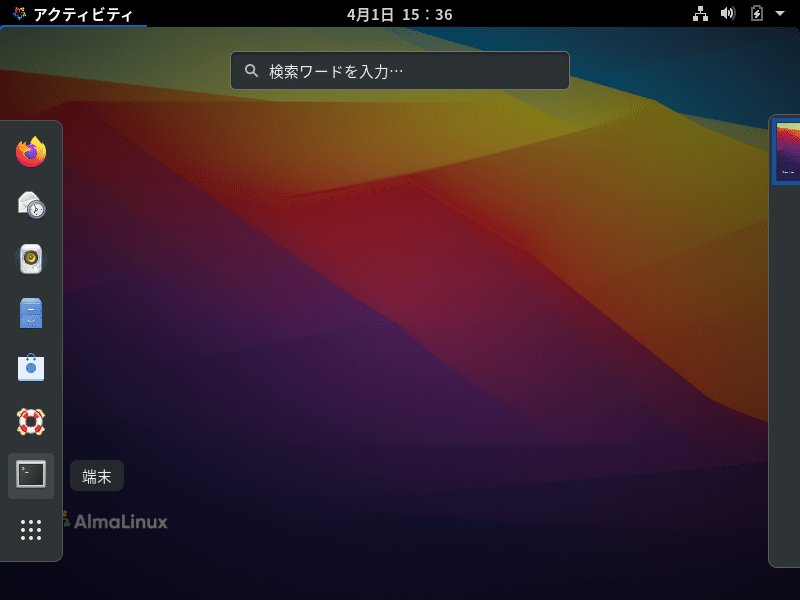Click the AlmaLinux watermark text
Viewport: 800px width, 600px height.
pos(120,521)
